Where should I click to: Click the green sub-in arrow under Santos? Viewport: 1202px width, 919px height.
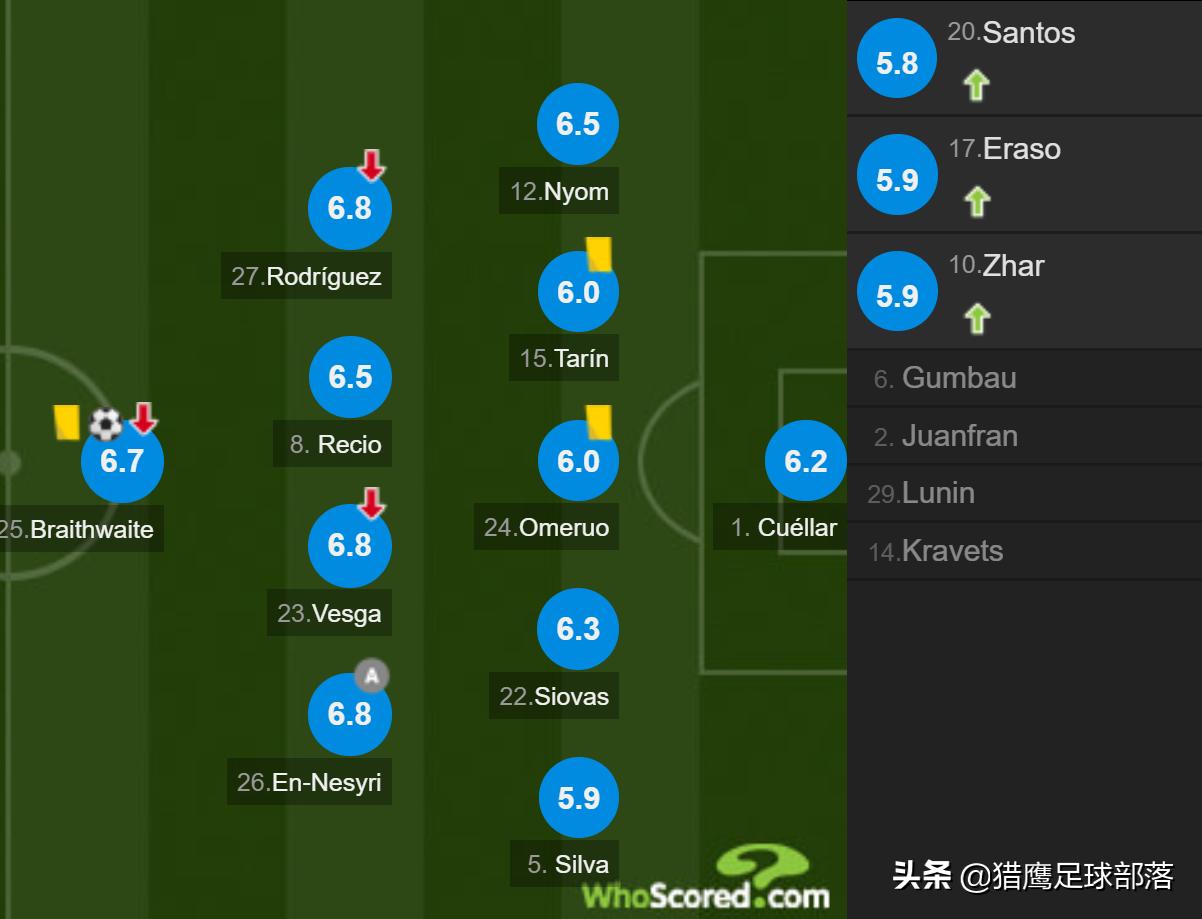click(976, 86)
